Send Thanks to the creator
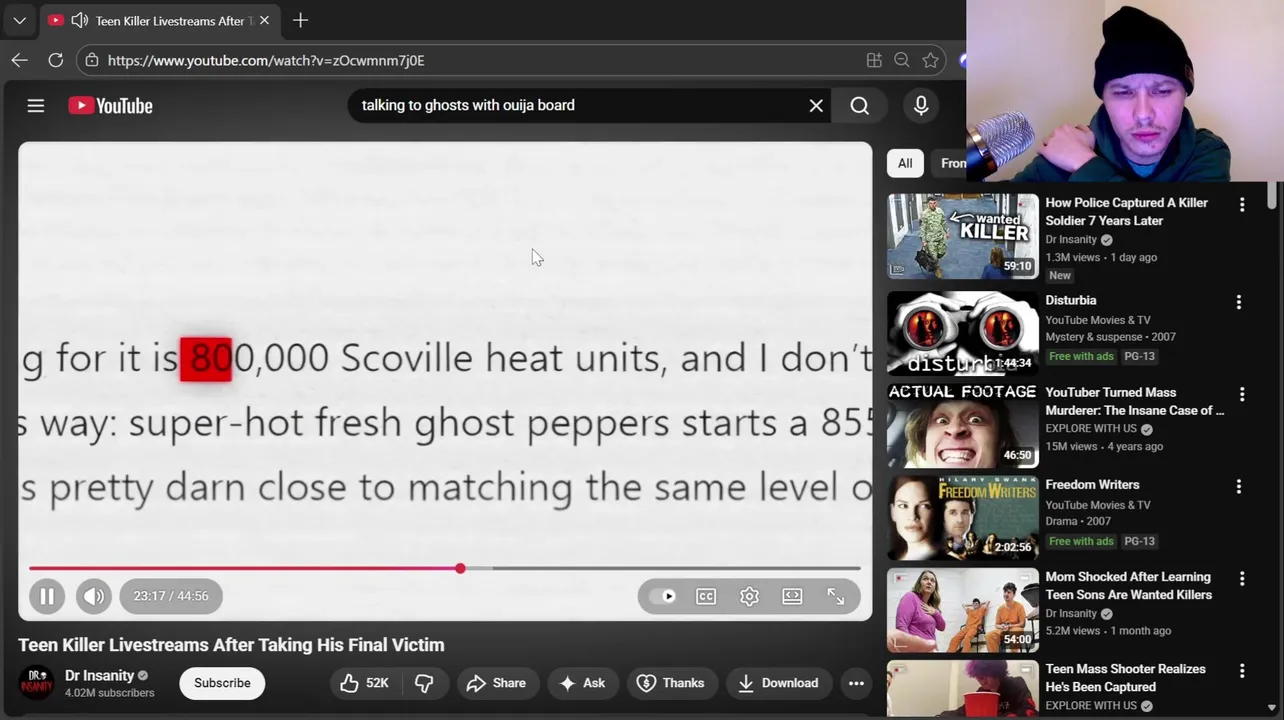 671,683
